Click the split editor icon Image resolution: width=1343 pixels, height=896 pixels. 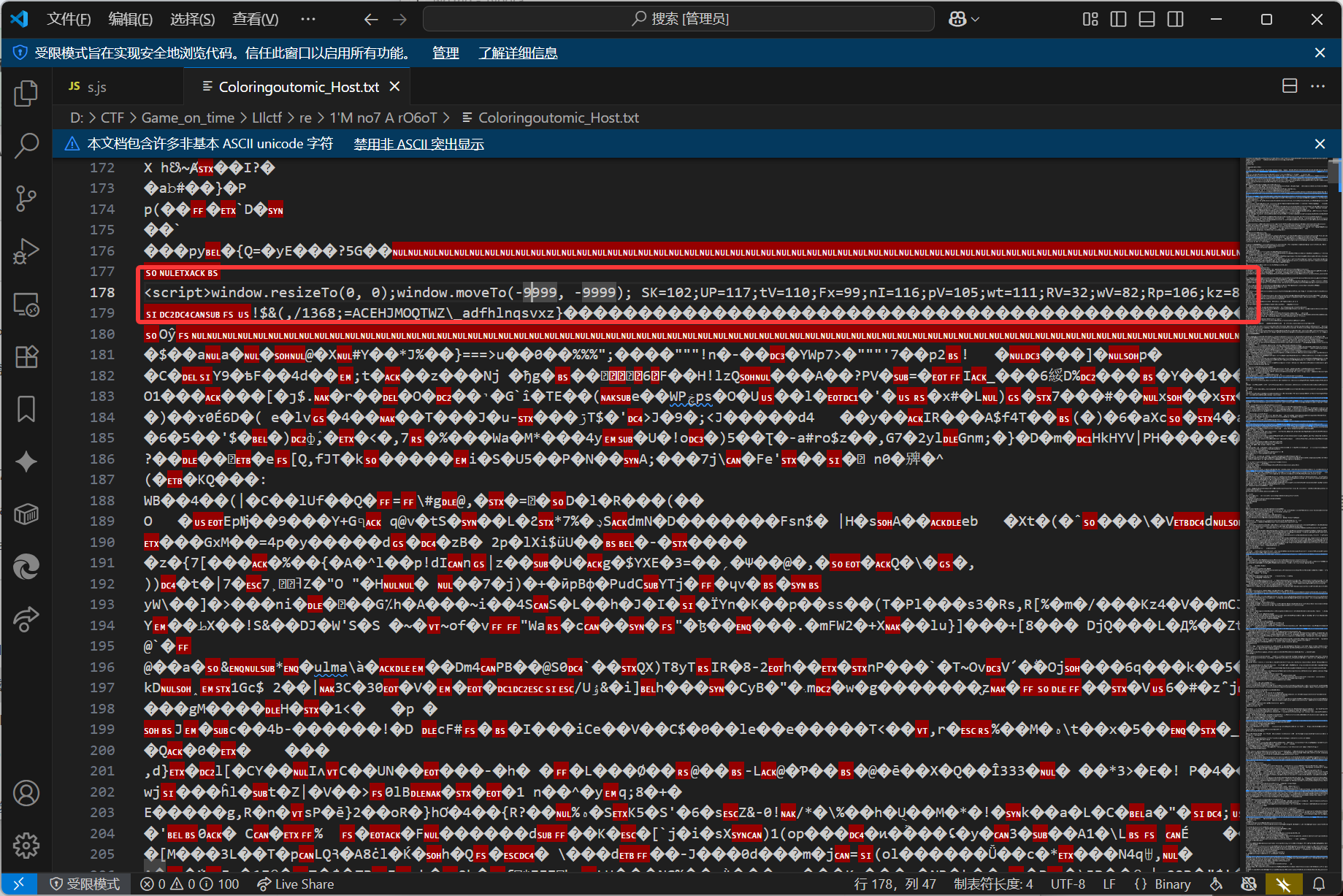1290,86
